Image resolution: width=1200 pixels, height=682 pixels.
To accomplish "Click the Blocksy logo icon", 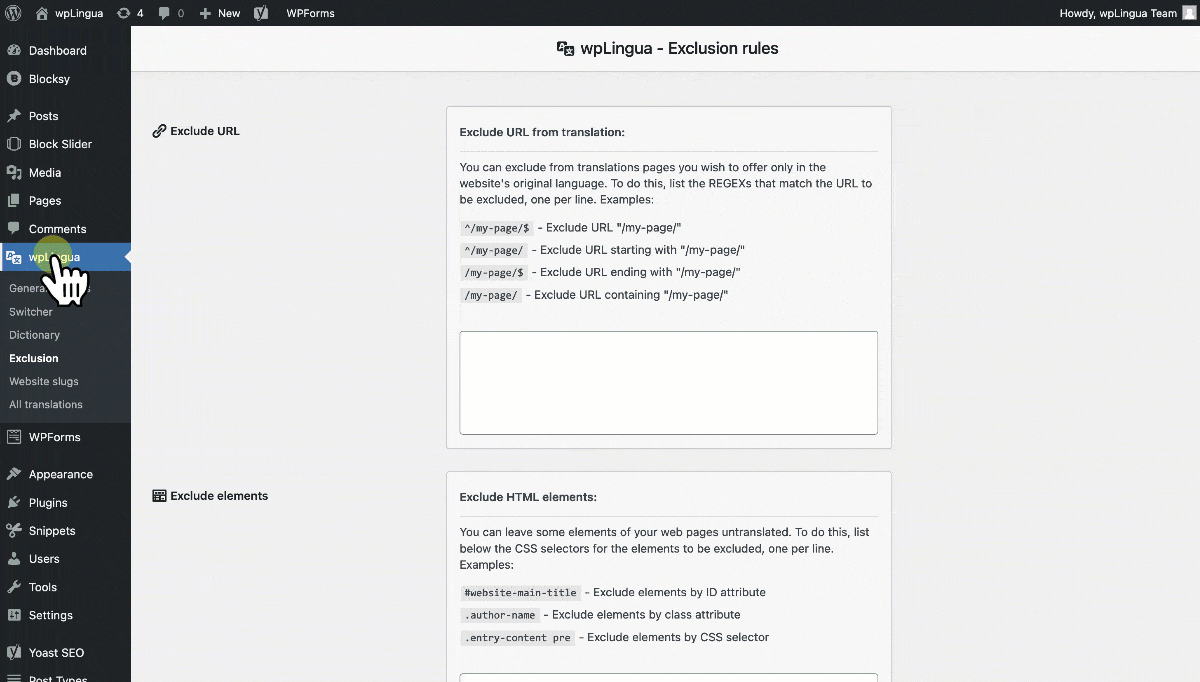I will pyautogui.click(x=14, y=78).
